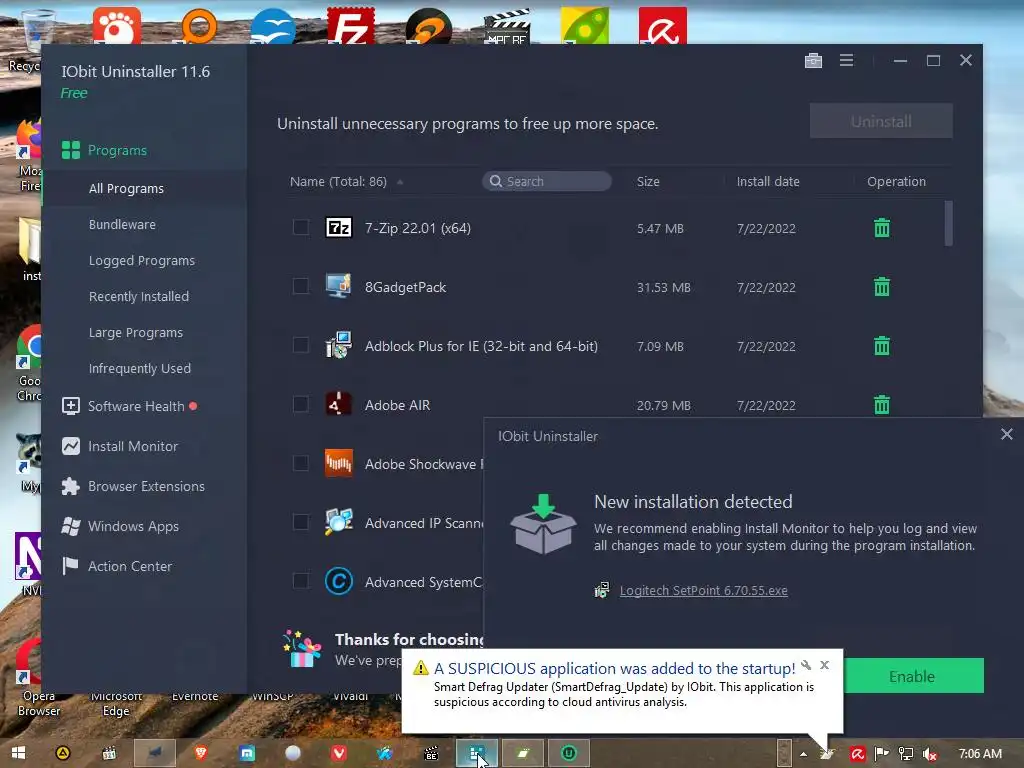This screenshot has height=768, width=1024.
Task: Select the 7-Zip 22.01 (x64) row name
Action: (x=417, y=228)
